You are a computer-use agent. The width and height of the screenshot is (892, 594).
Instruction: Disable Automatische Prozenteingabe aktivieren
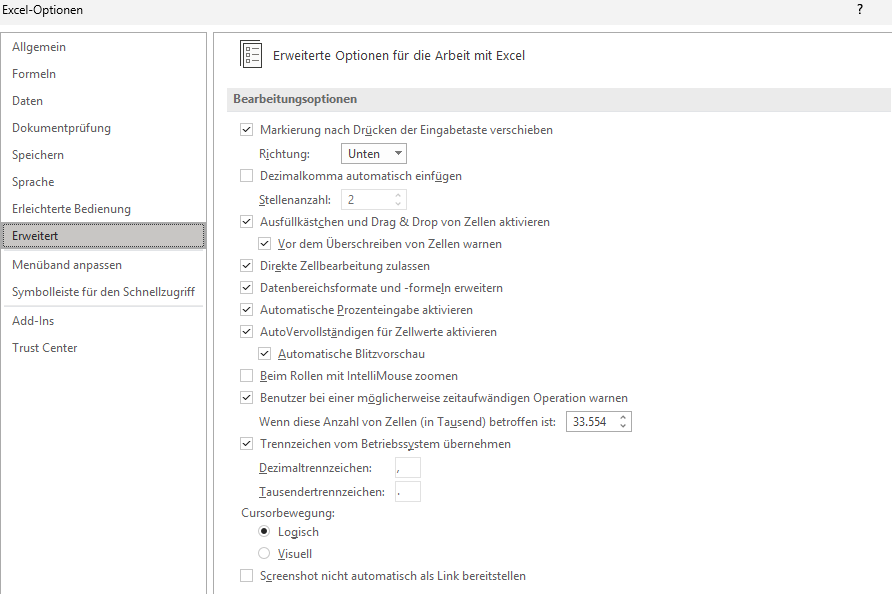pyautogui.click(x=246, y=310)
